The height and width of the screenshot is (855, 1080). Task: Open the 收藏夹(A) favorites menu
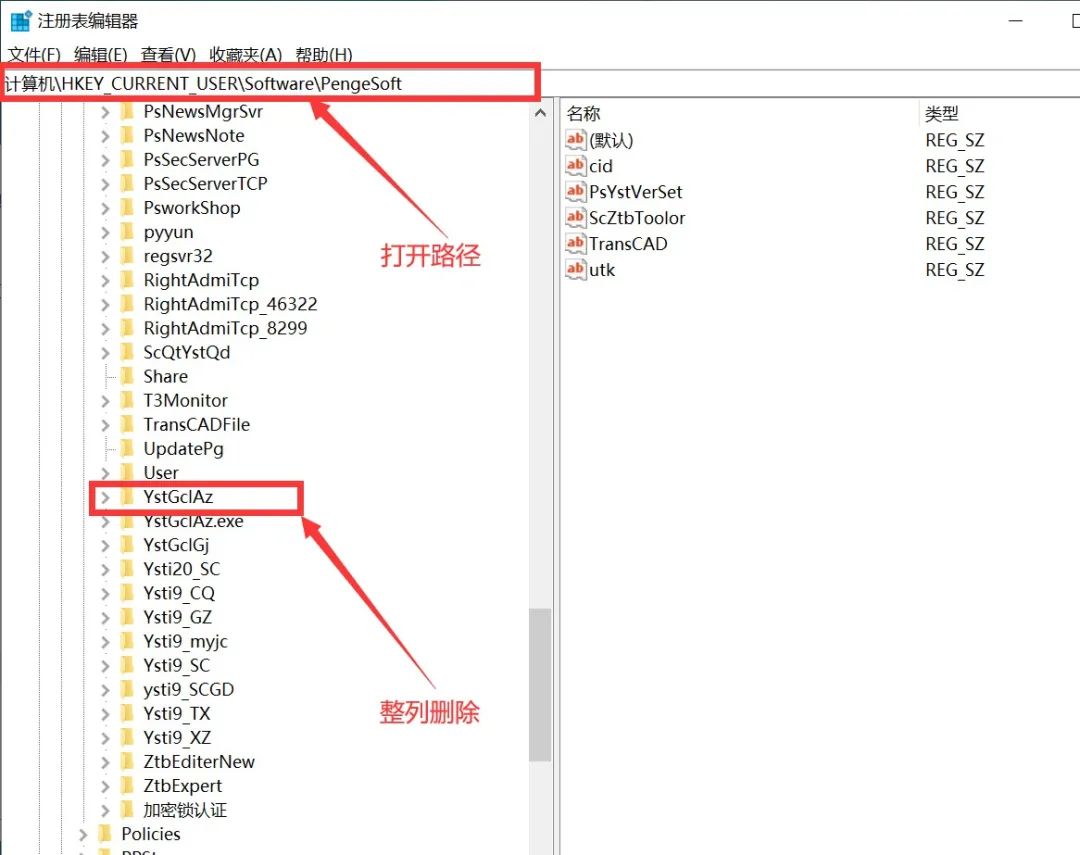[x=246, y=55]
